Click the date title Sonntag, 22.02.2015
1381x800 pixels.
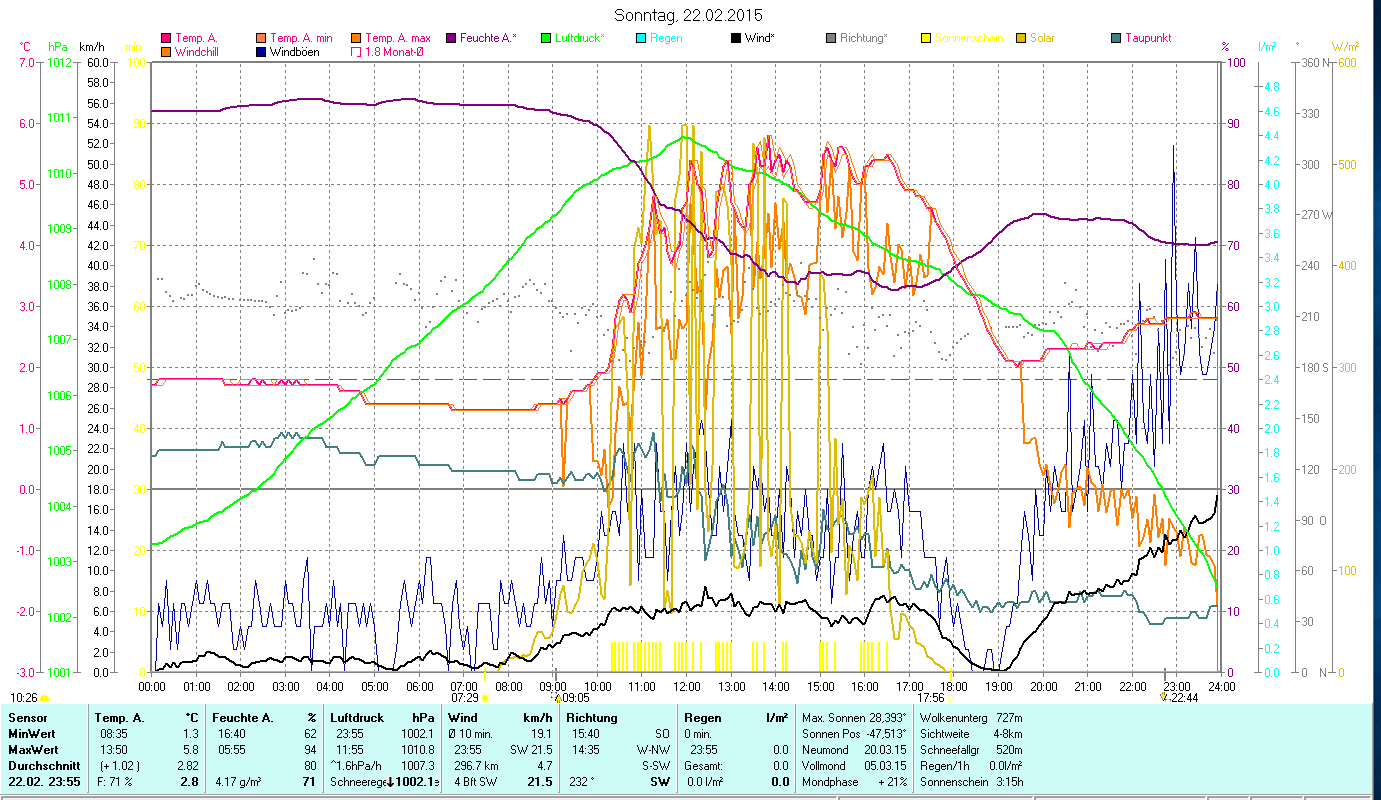click(x=687, y=15)
